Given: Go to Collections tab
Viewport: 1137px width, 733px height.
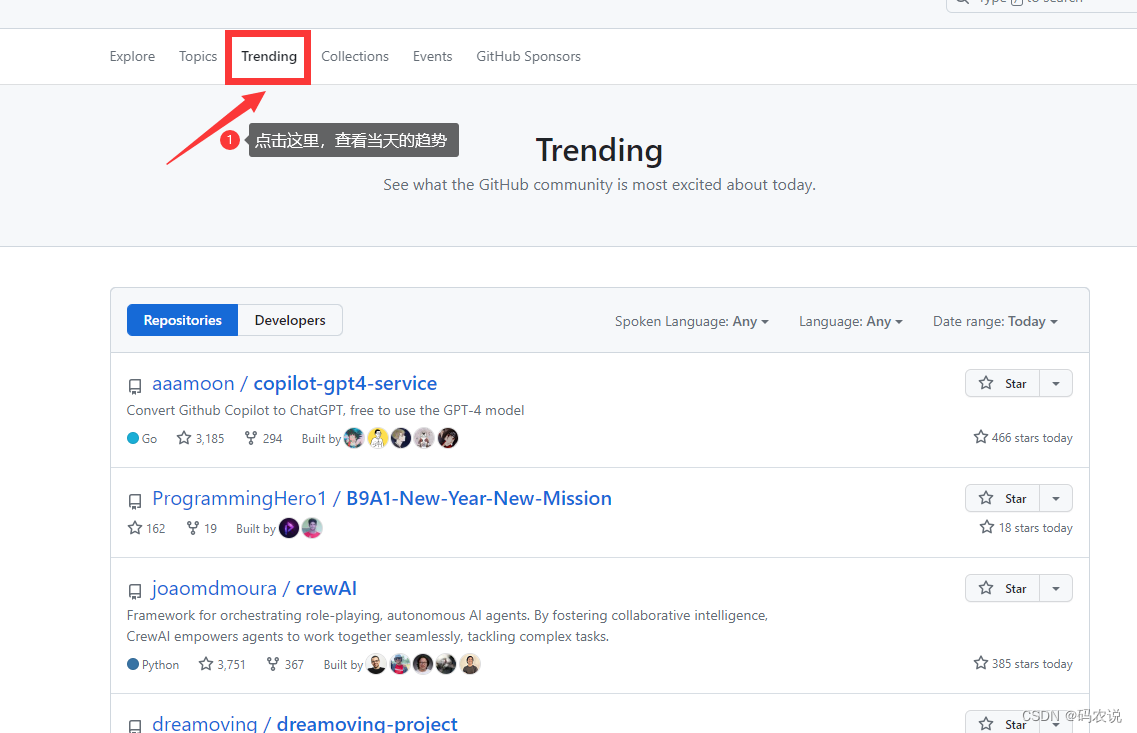Looking at the screenshot, I should (355, 57).
